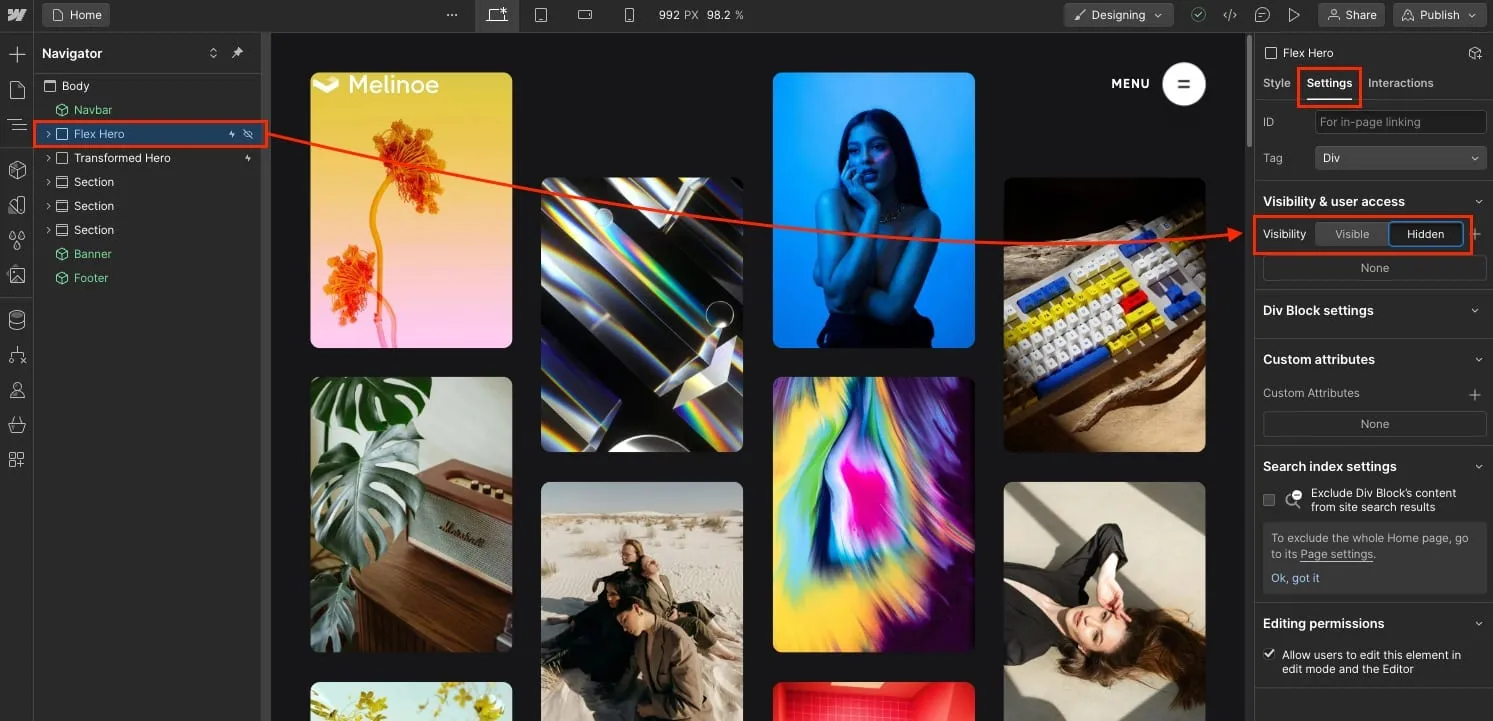Open Flex Hero interactions lightning icon
This screenshot has height=721, width=1493.
tap(232, 134)
